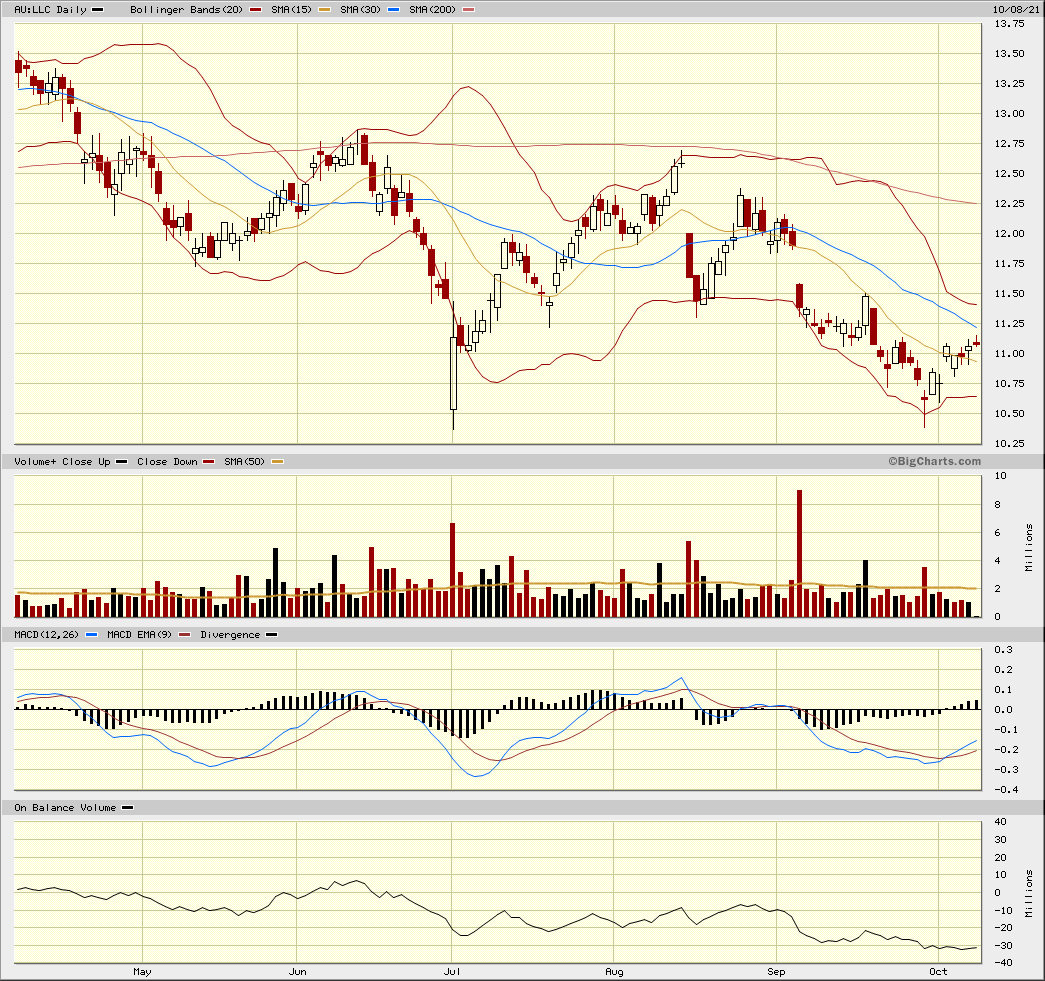The image size is (1045, 981).
Task: Click the 10.25 price axis label
Action: pos(1009,443)
